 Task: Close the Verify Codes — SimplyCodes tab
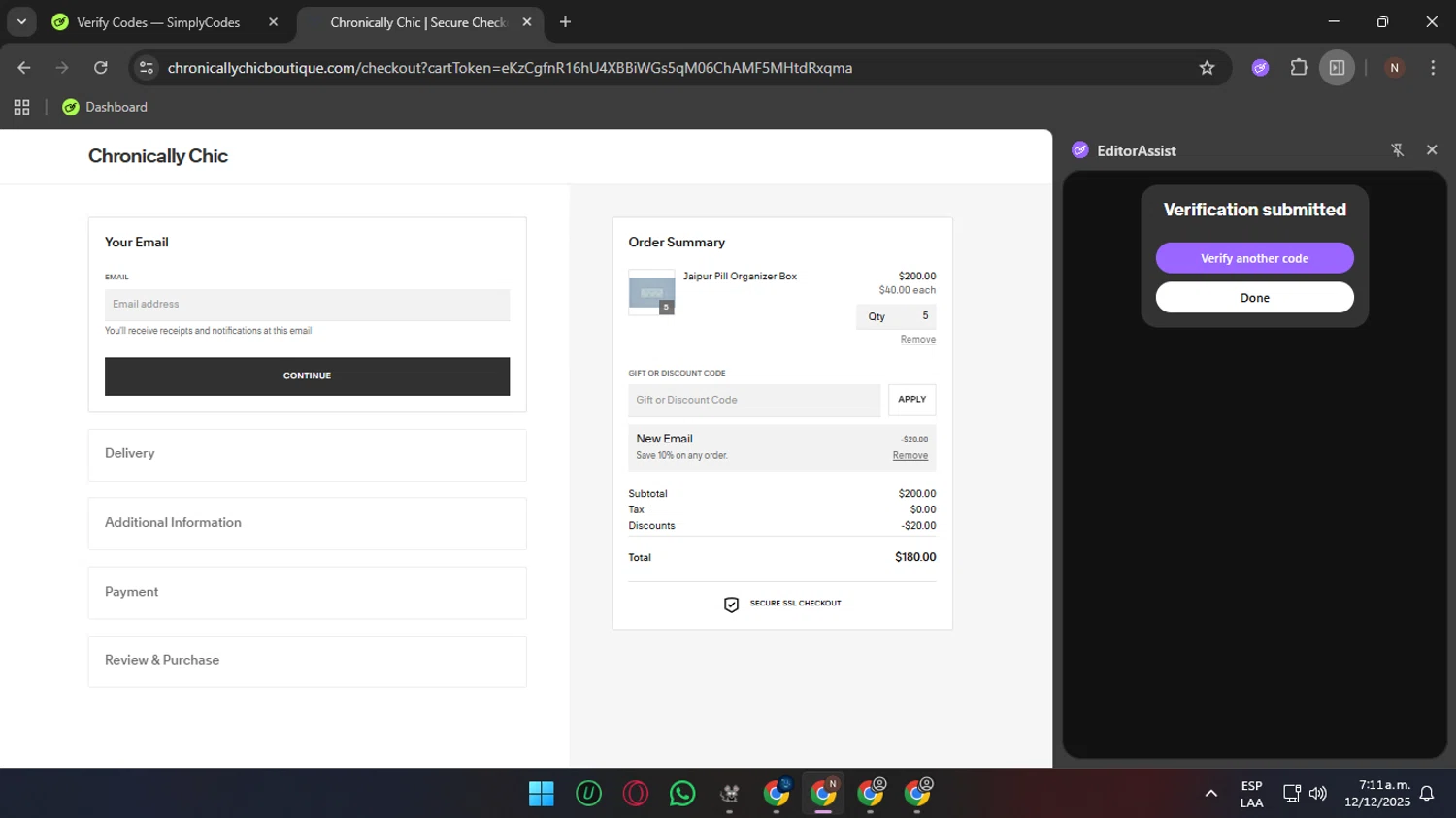click(273, 22)
